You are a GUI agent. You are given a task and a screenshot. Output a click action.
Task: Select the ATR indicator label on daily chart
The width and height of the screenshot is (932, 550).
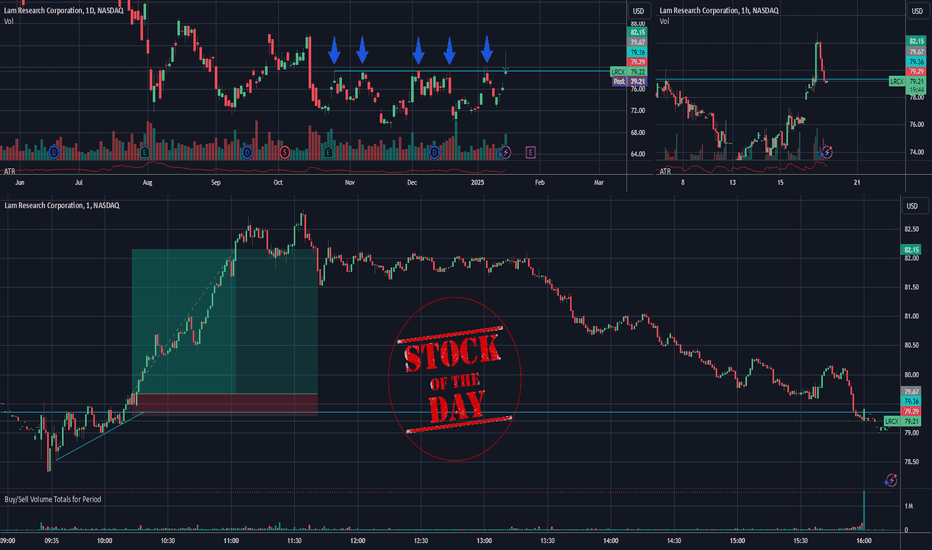9,171
